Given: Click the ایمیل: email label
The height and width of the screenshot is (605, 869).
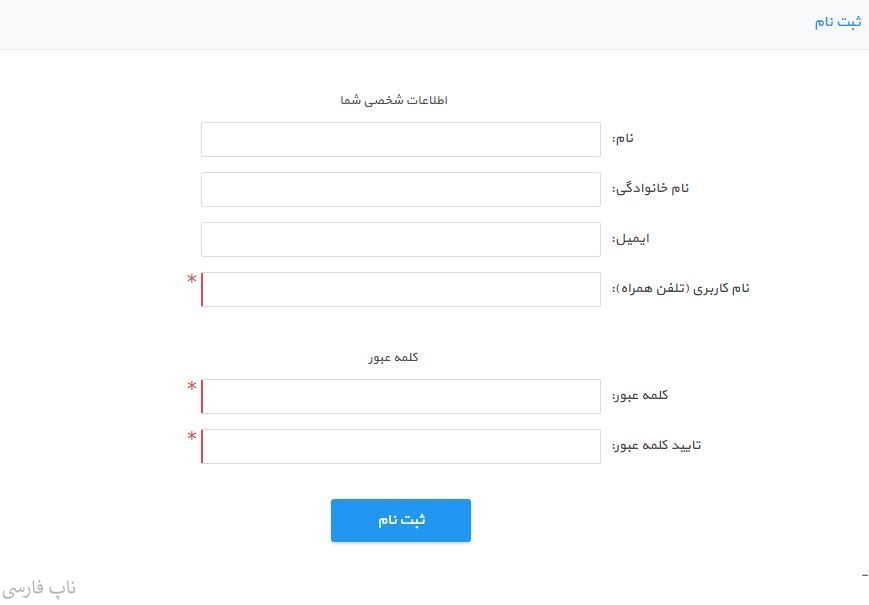Looking at the screenshot, I should [x=630, y=239].
